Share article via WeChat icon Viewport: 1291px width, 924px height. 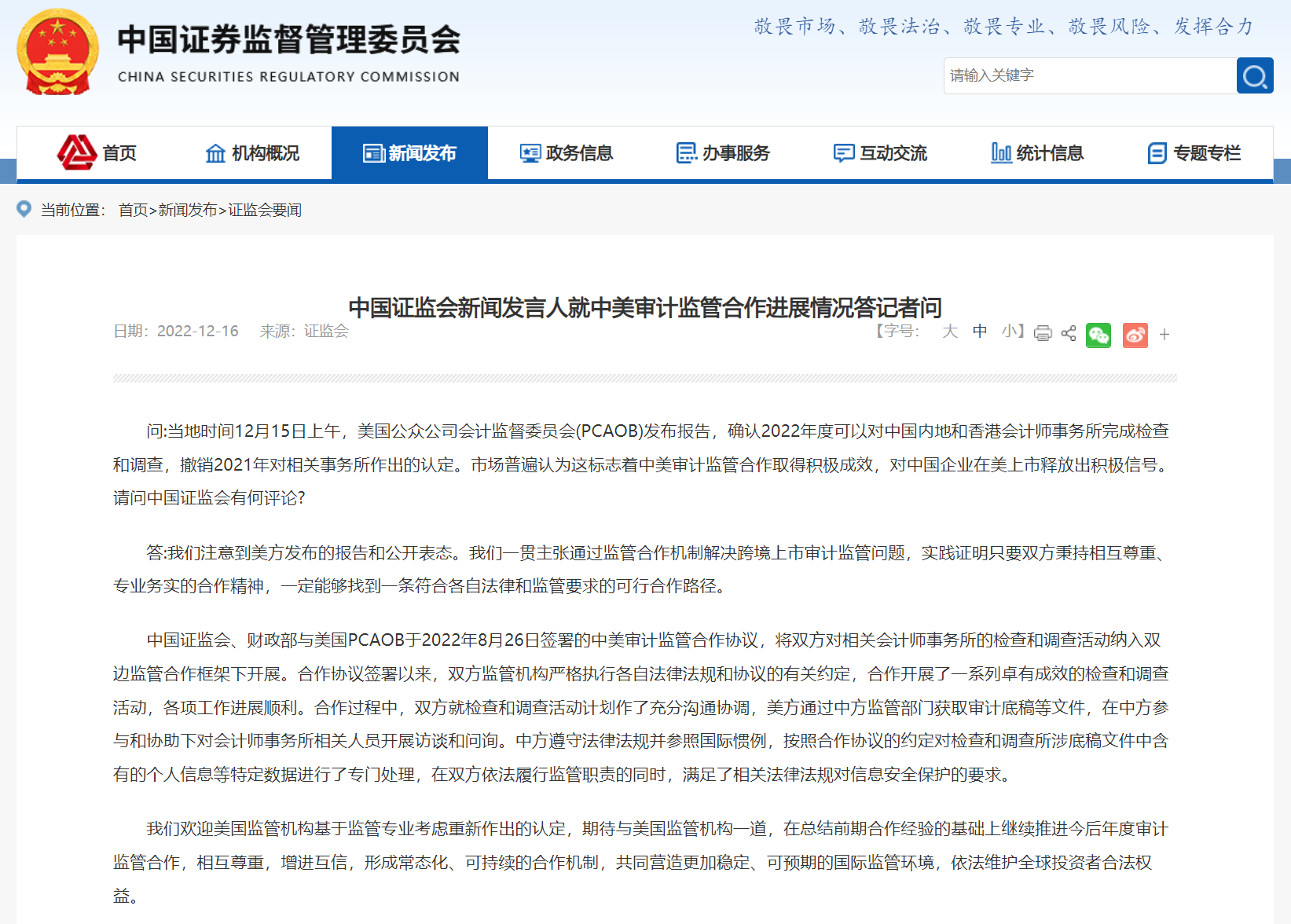[x=1098, y=335]
